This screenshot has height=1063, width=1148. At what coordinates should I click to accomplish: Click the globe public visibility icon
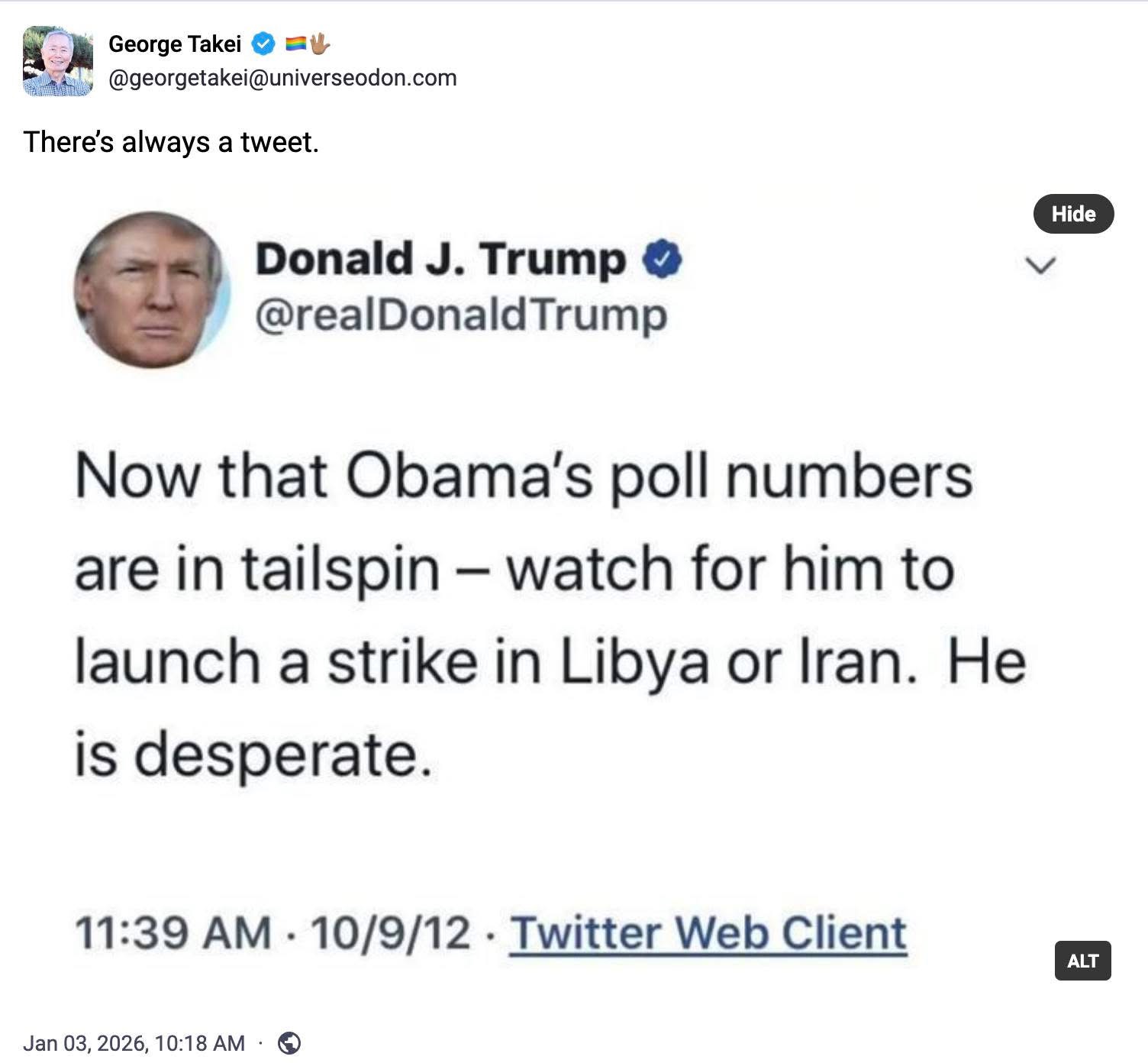tap(289, 1042)
